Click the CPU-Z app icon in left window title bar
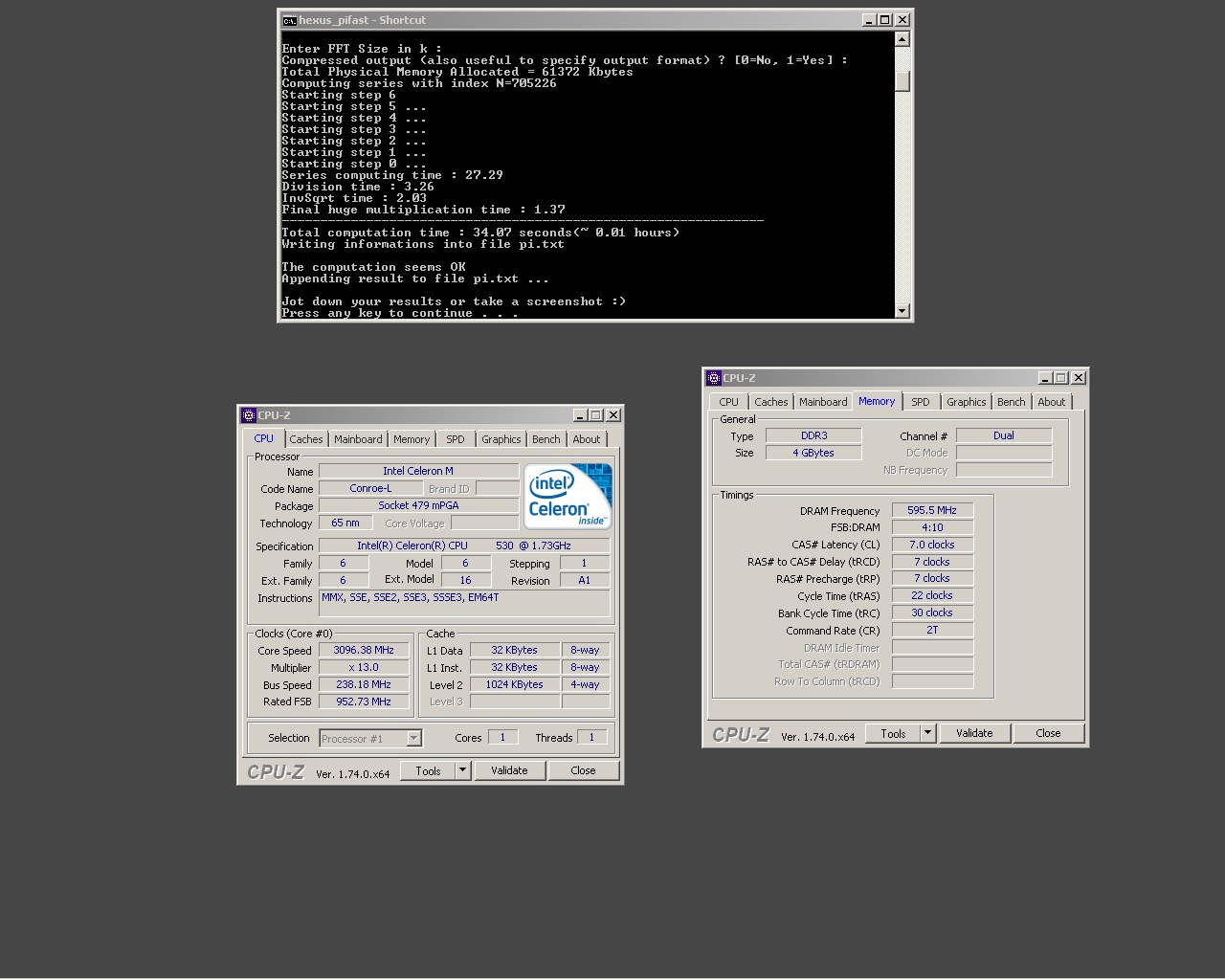 click(249, 415)
